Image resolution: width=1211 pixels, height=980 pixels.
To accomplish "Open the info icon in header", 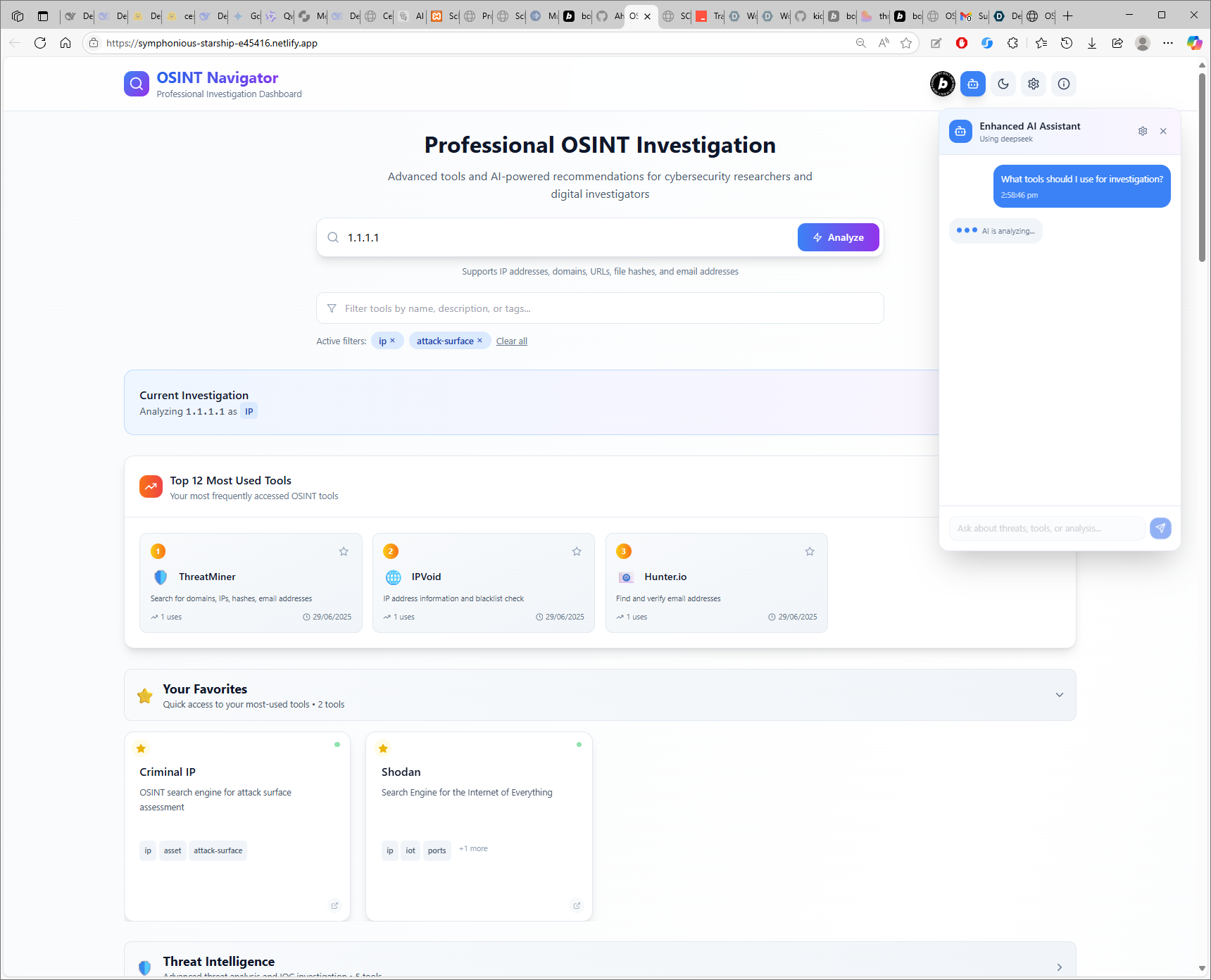I will point(1064,84).
